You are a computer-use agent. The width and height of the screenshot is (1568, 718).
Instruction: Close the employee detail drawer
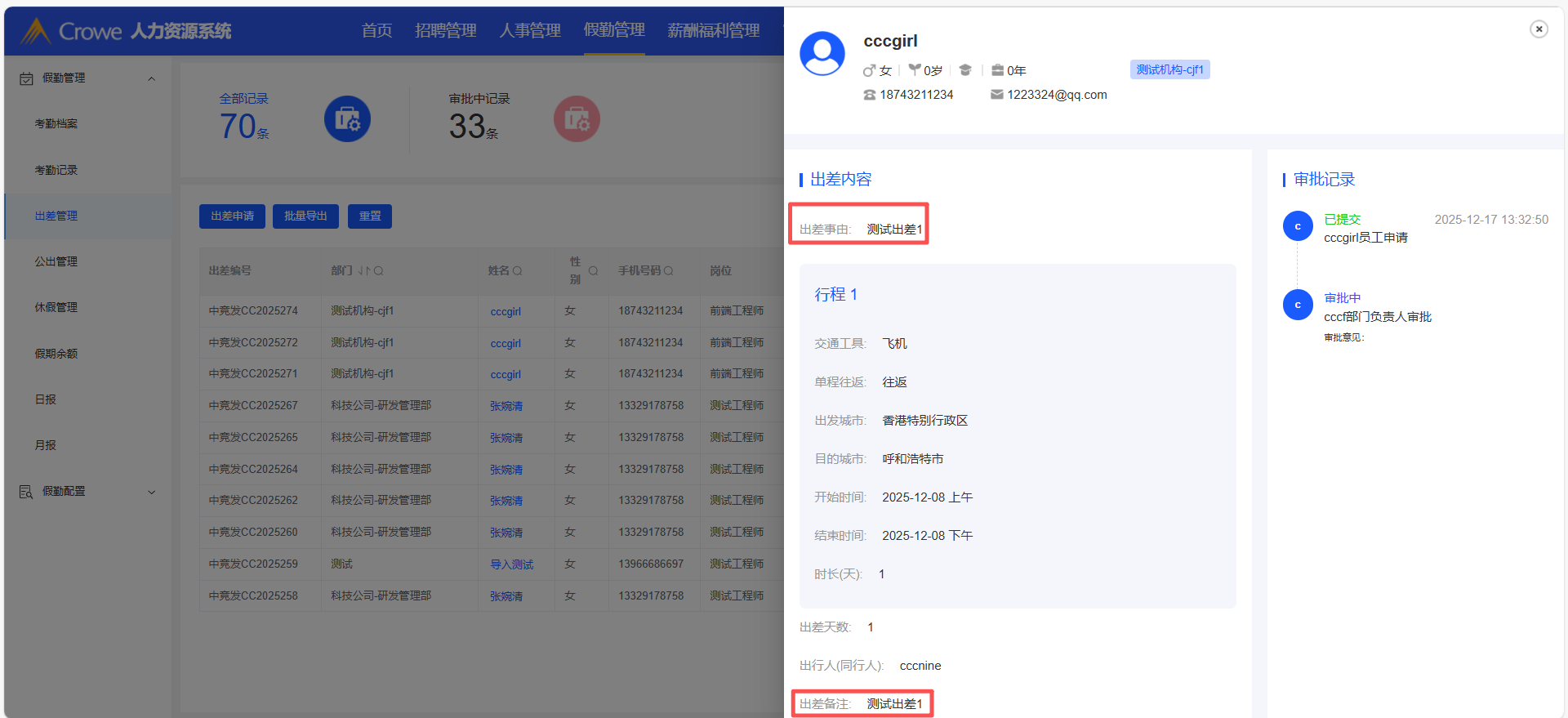click(1539, 29)
